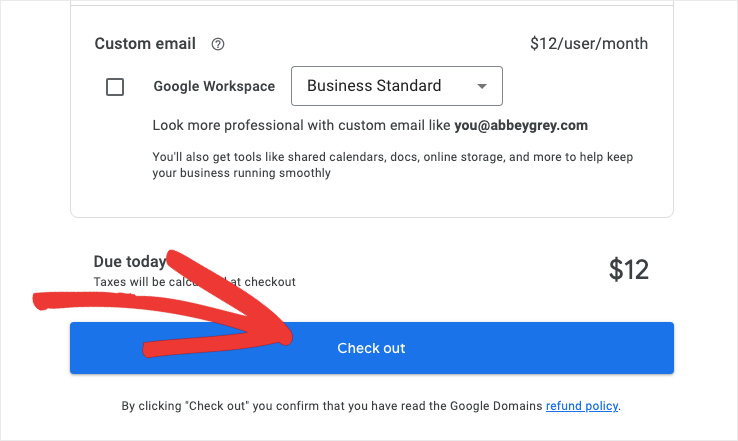The height and width of the screenshot is (441, 738).
Task: Click the you@abbeygrey.com example email text
Action: tap(521, 125)
